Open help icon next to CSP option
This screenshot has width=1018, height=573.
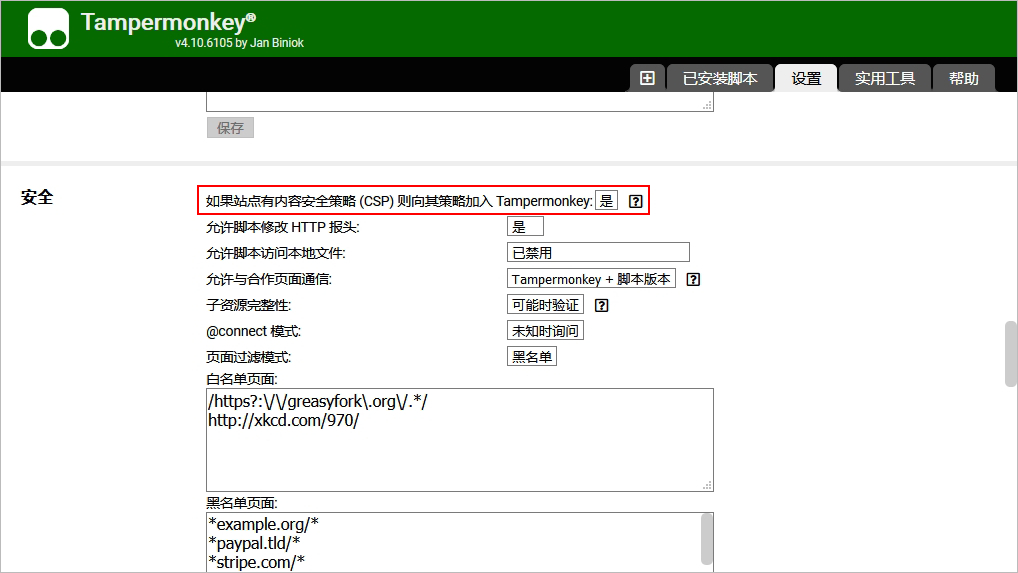(x=636, y=201)
